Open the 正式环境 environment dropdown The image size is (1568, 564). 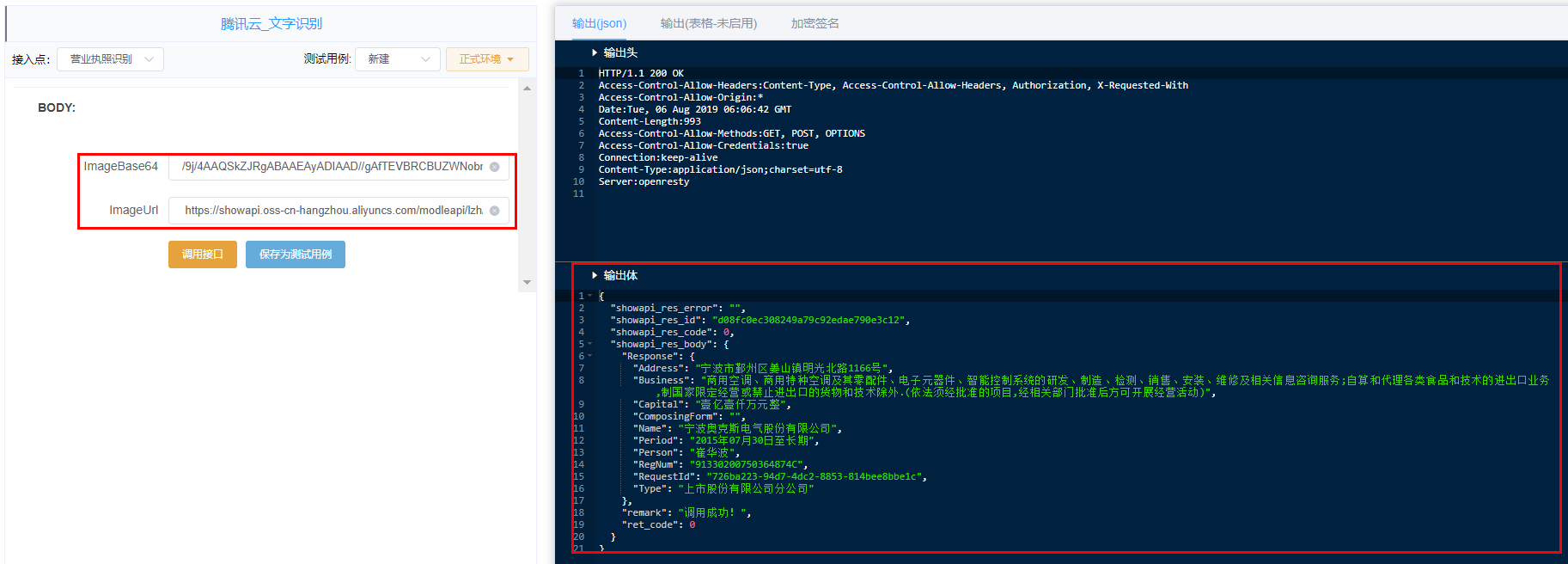pyautogui.click(x=487, y=59)
